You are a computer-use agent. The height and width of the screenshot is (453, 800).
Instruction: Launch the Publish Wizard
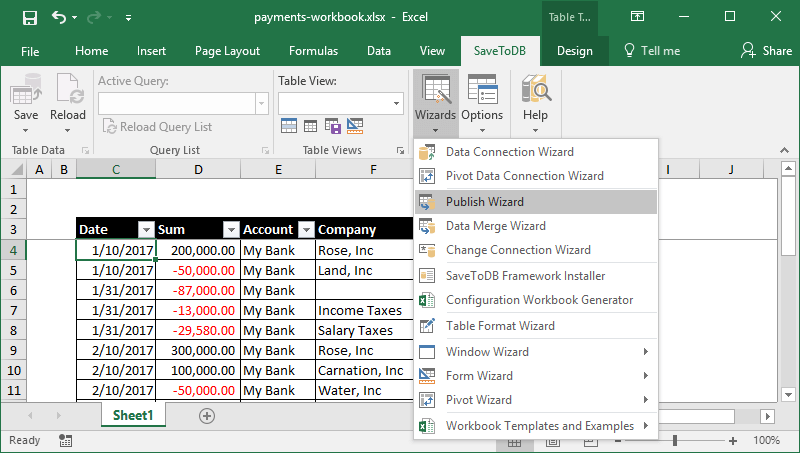pyautogui.click(x=536, y=202)
